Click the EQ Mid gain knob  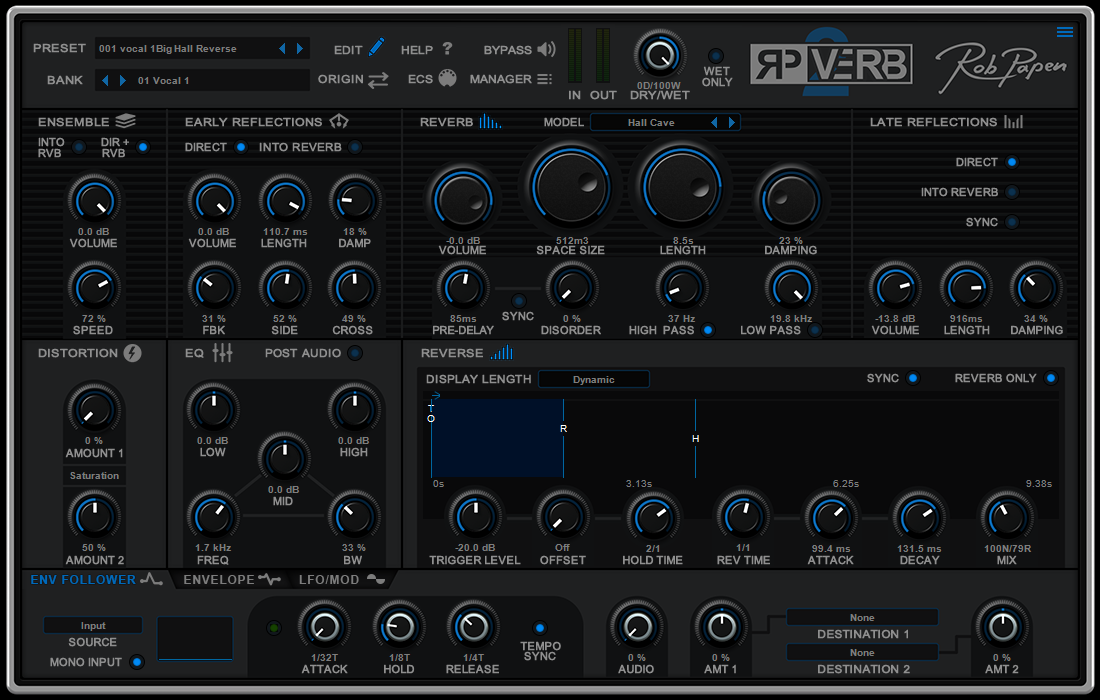pos(283,459)
